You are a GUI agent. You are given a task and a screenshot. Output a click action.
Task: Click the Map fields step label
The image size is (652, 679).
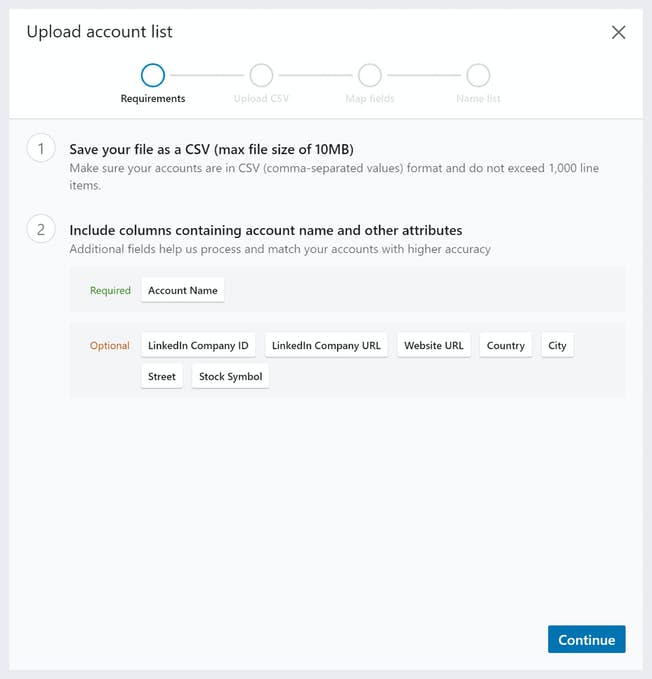pos(370,99)
